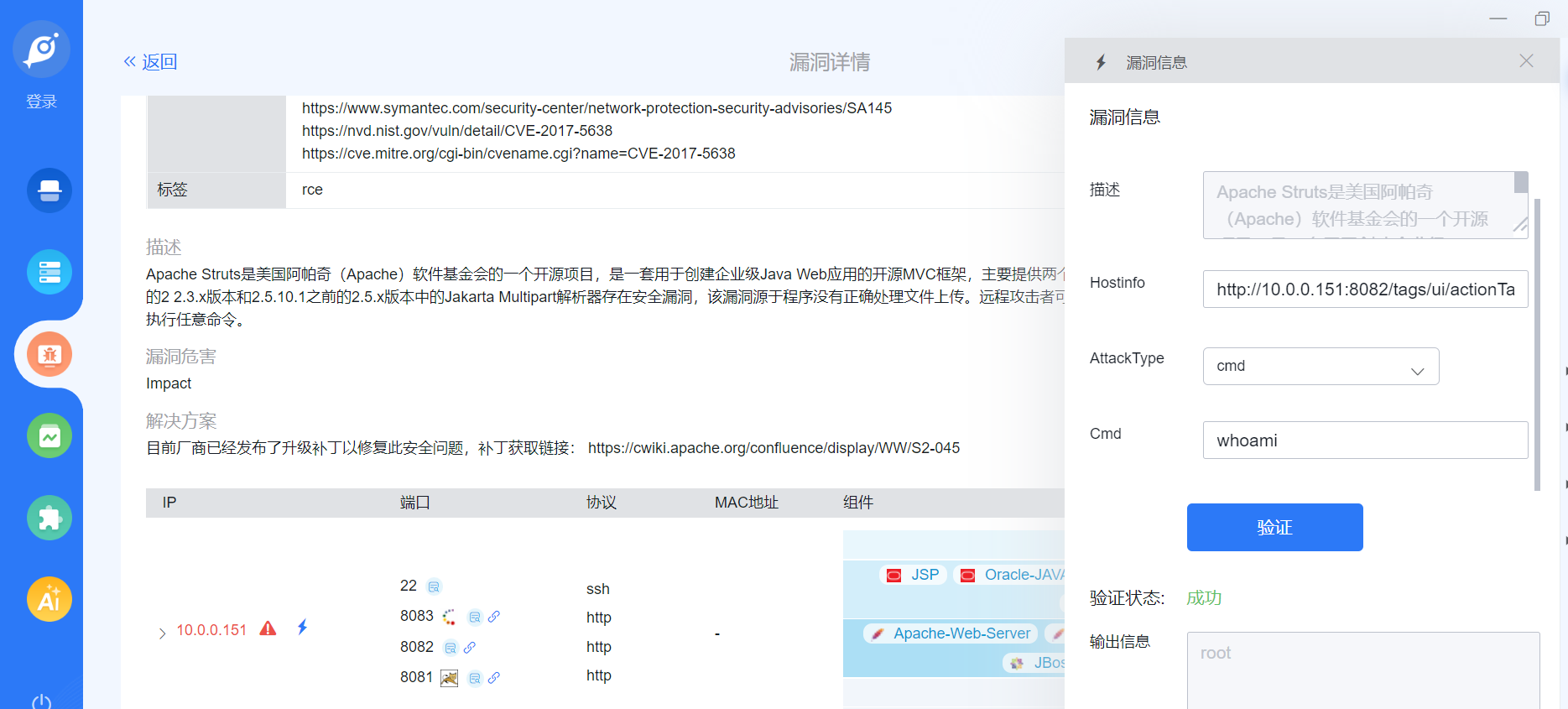The width and height of the screenshot is (1568, 709).
Task: Open the cwiki.apache.org S2-045 patch link
Action: pos(774,448)
